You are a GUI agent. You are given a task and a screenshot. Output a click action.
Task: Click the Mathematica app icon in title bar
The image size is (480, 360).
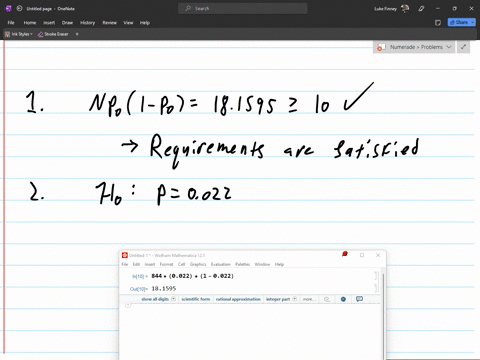point(125,255)
